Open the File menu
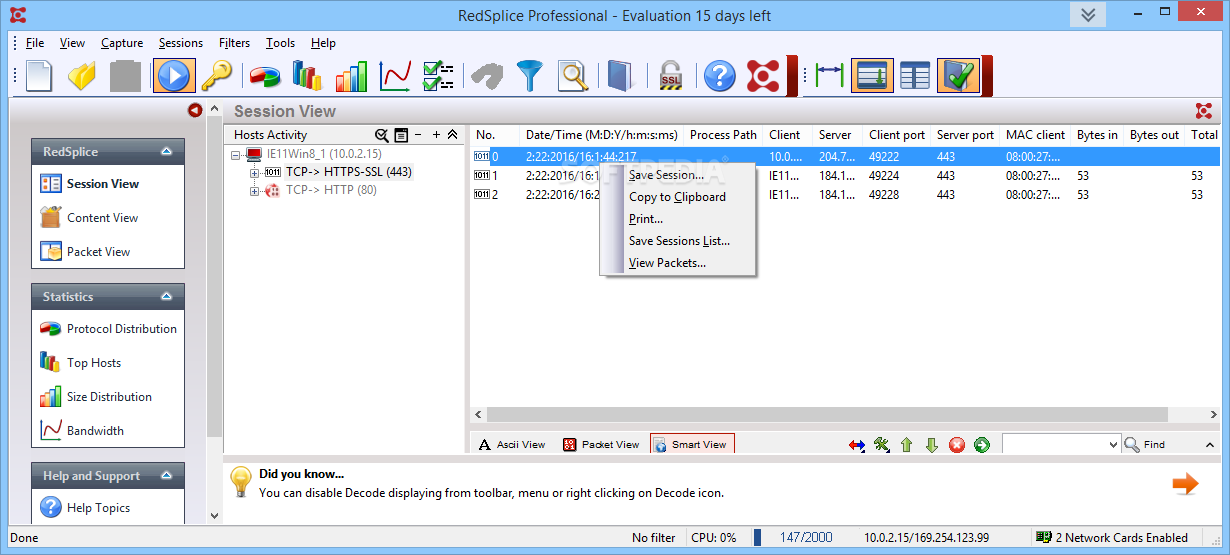 coord(35,43)
